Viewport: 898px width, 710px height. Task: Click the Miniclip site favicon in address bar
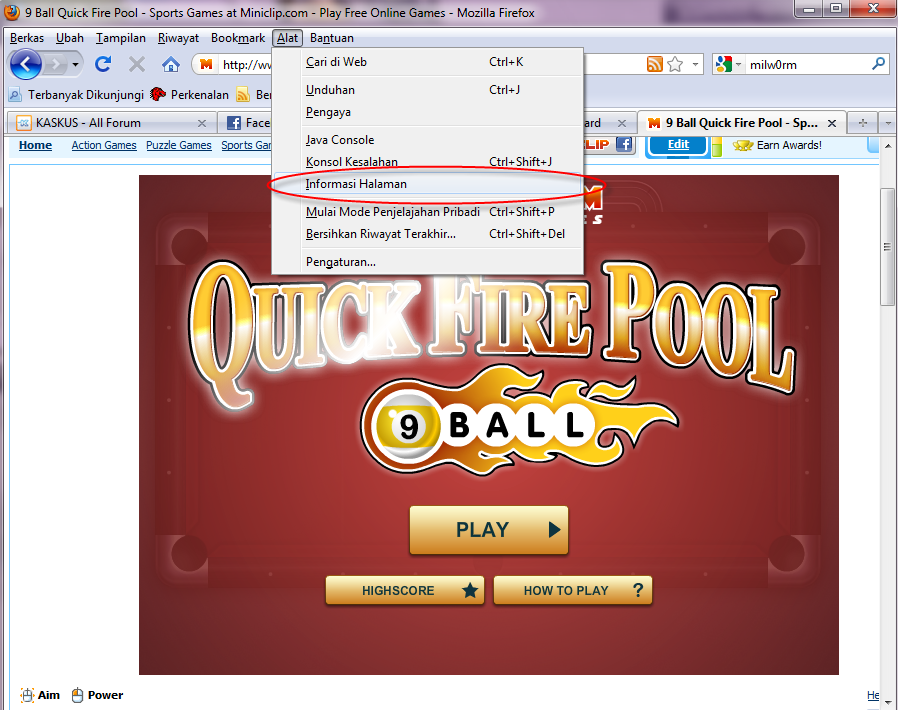206,65
